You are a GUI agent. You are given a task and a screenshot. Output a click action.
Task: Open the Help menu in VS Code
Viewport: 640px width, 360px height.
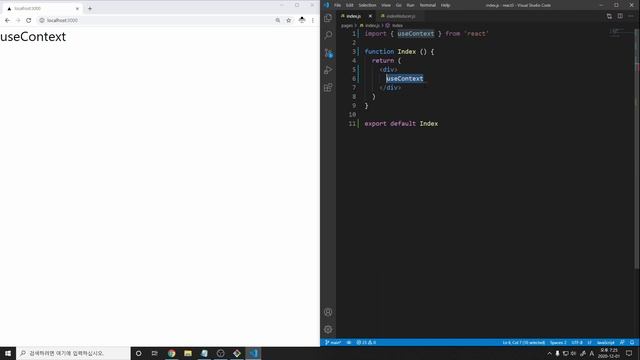tap(445, 5)
